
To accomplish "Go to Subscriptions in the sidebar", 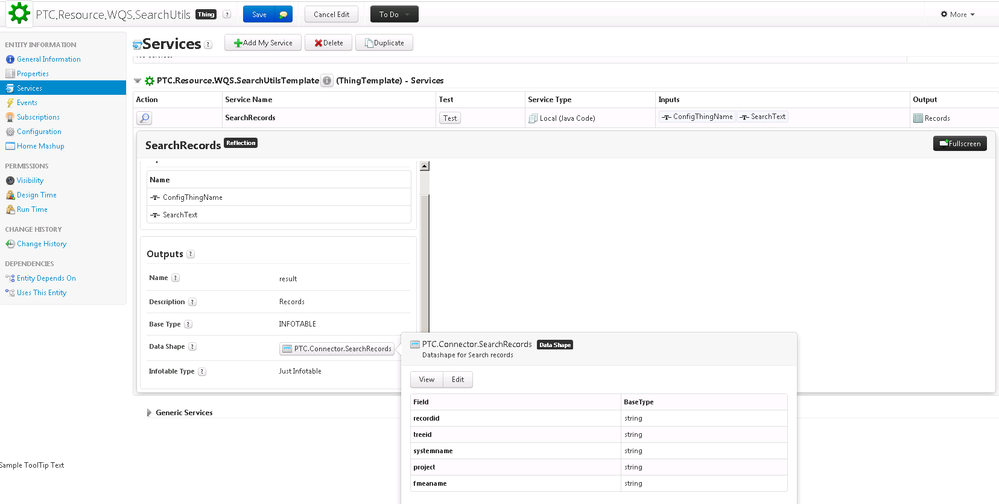I will 38,117.
